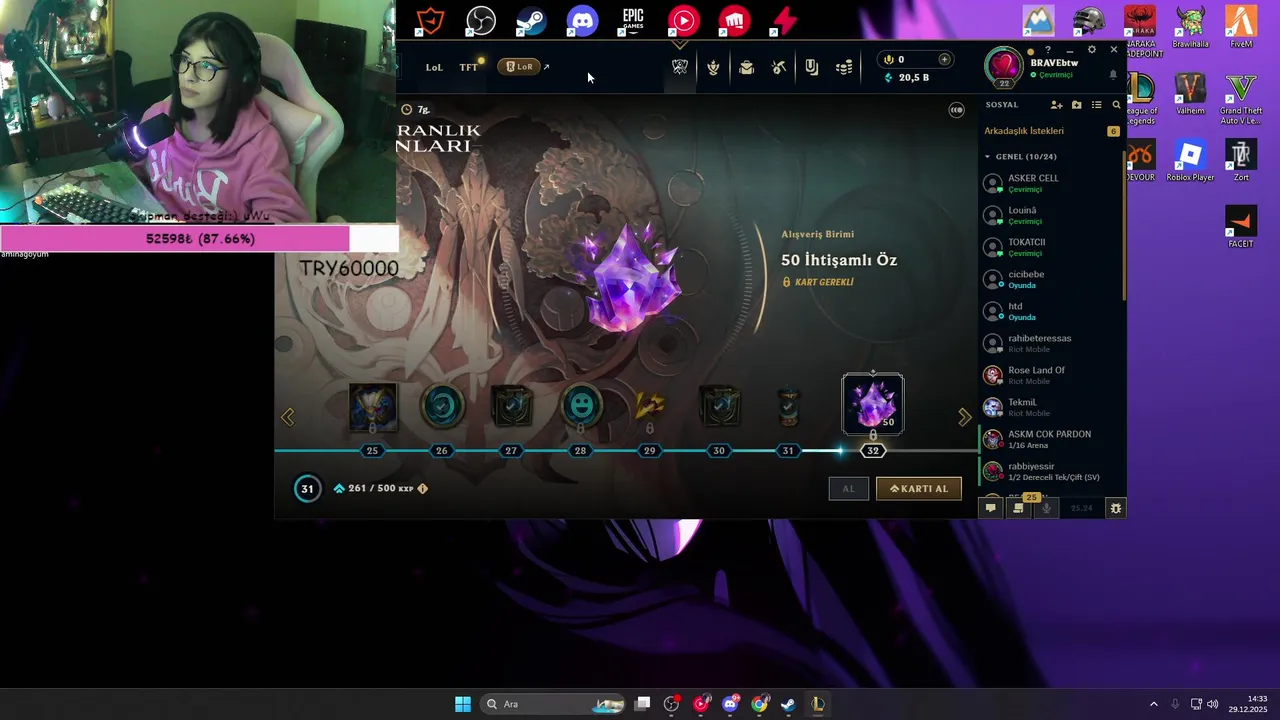Open the Crafting hammer icon

[779, 67]
